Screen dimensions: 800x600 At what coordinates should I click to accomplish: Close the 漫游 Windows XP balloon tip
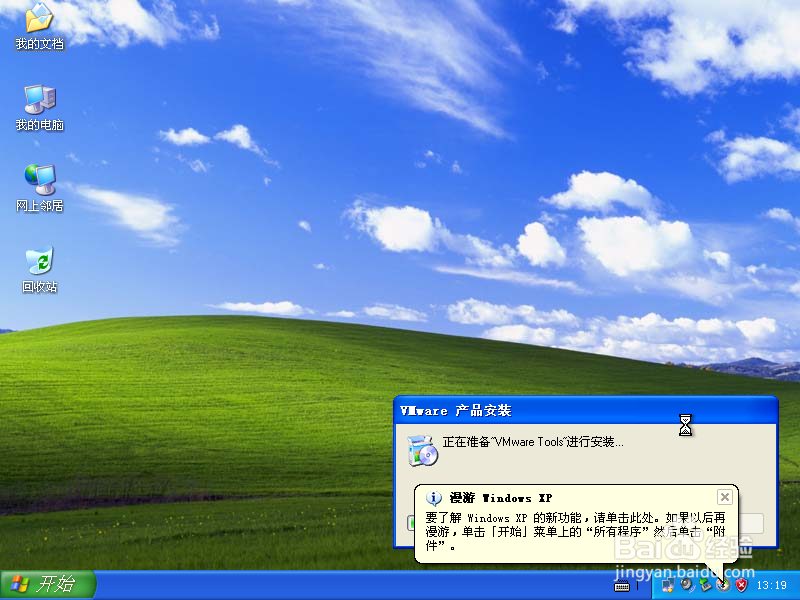pyautogui.click(x=724, y=496)
